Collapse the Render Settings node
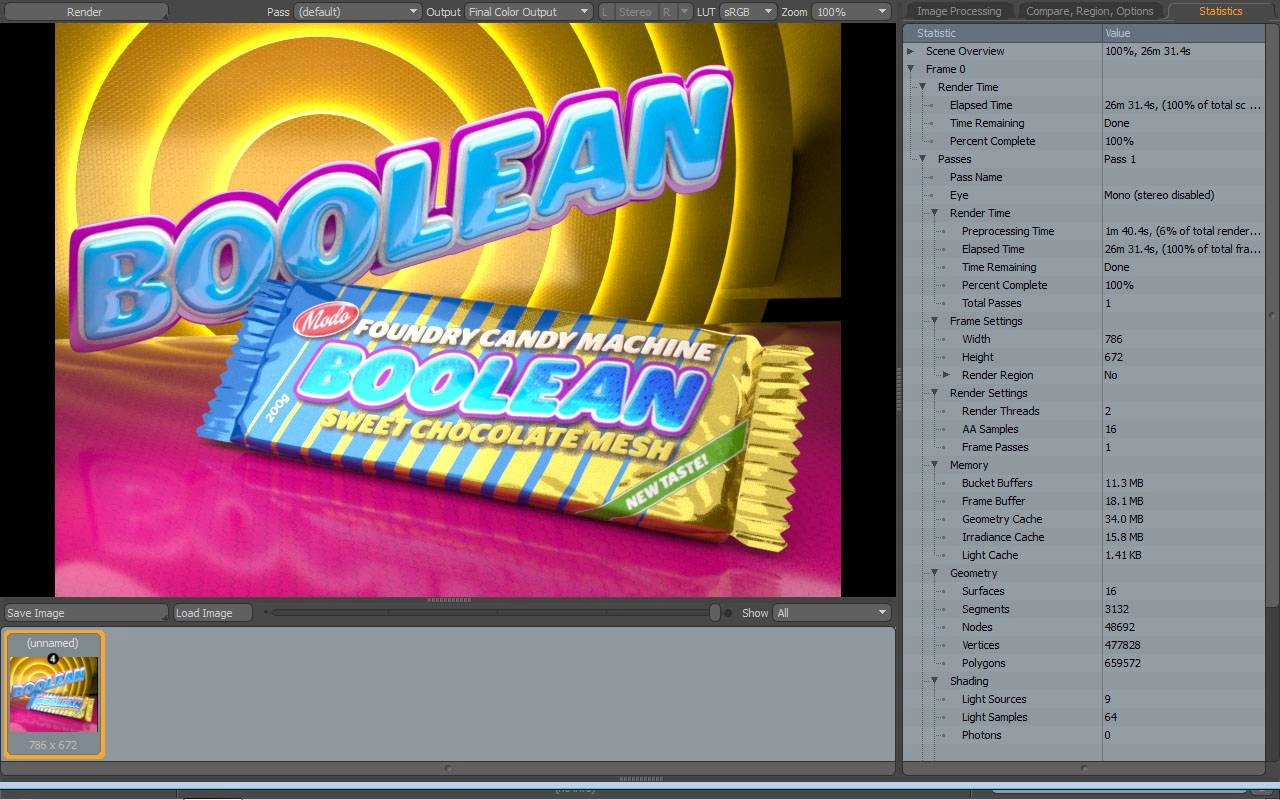The width and height of the screenshot is (1280, 800). pos(935,393)
